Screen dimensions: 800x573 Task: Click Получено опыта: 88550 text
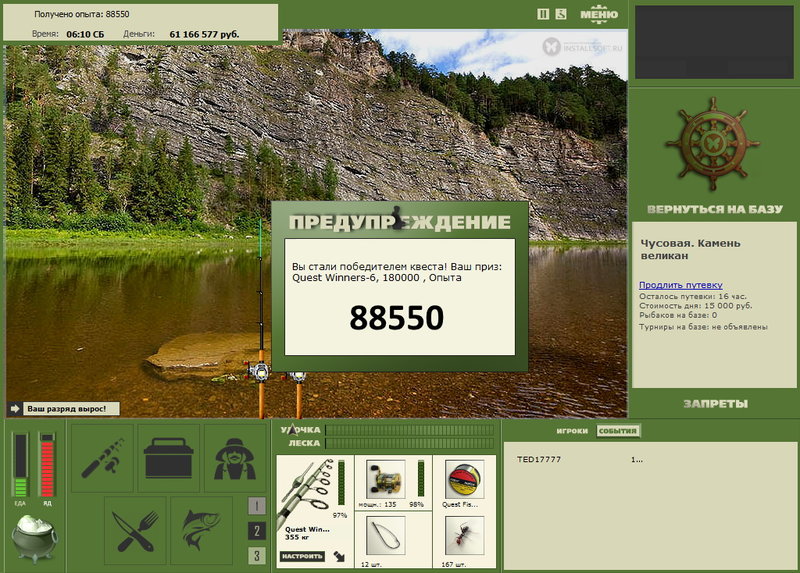coord(82,14)
